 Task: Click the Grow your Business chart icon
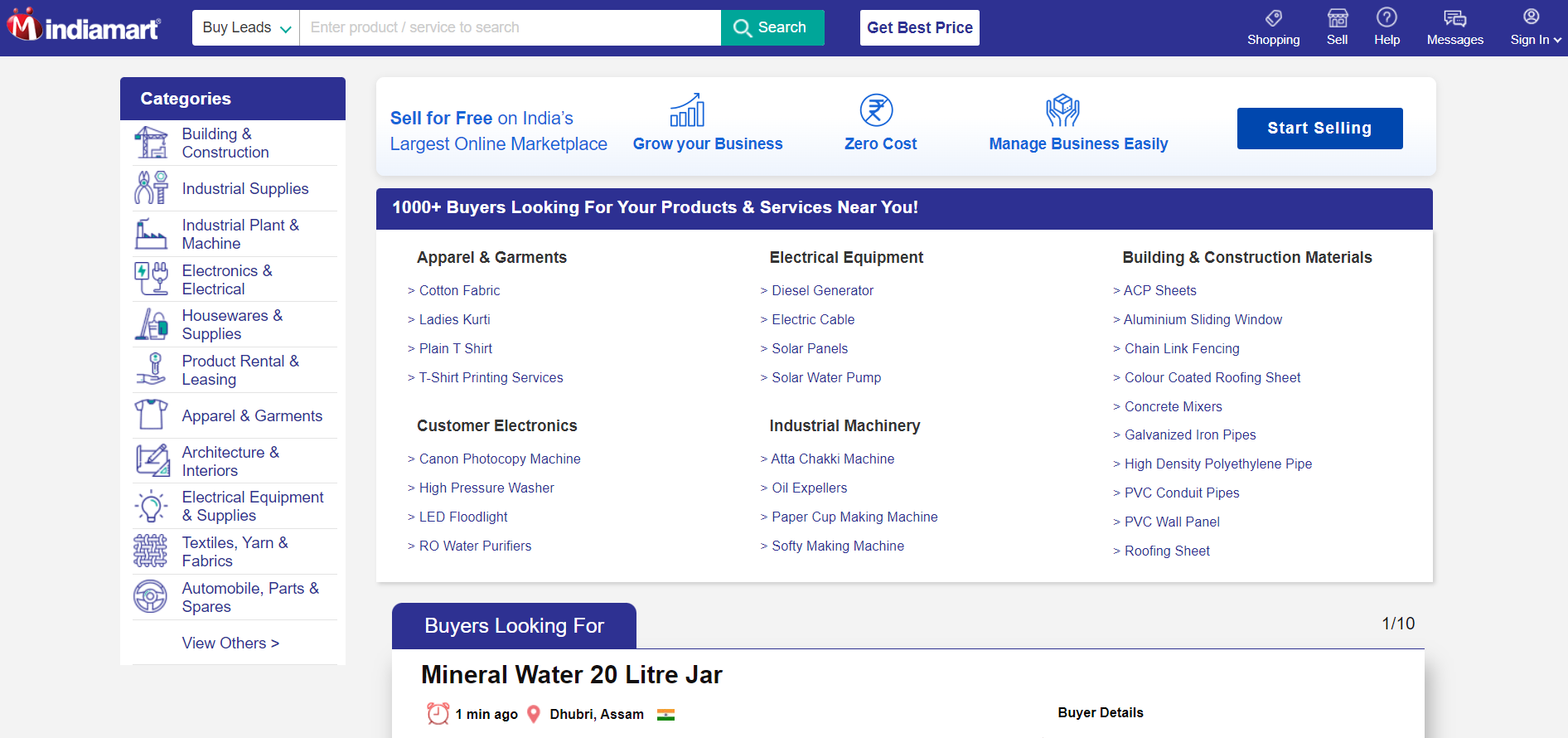(687, 110)
